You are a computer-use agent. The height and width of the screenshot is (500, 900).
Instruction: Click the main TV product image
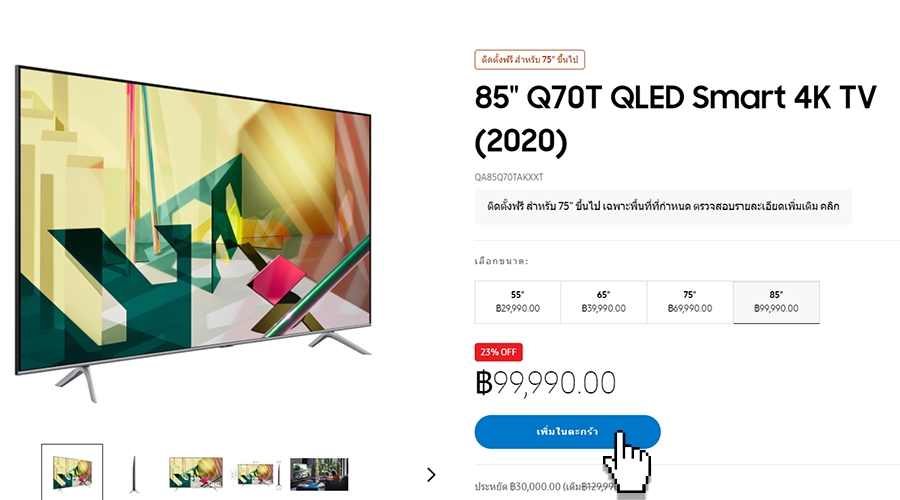[x=193, y=232]
